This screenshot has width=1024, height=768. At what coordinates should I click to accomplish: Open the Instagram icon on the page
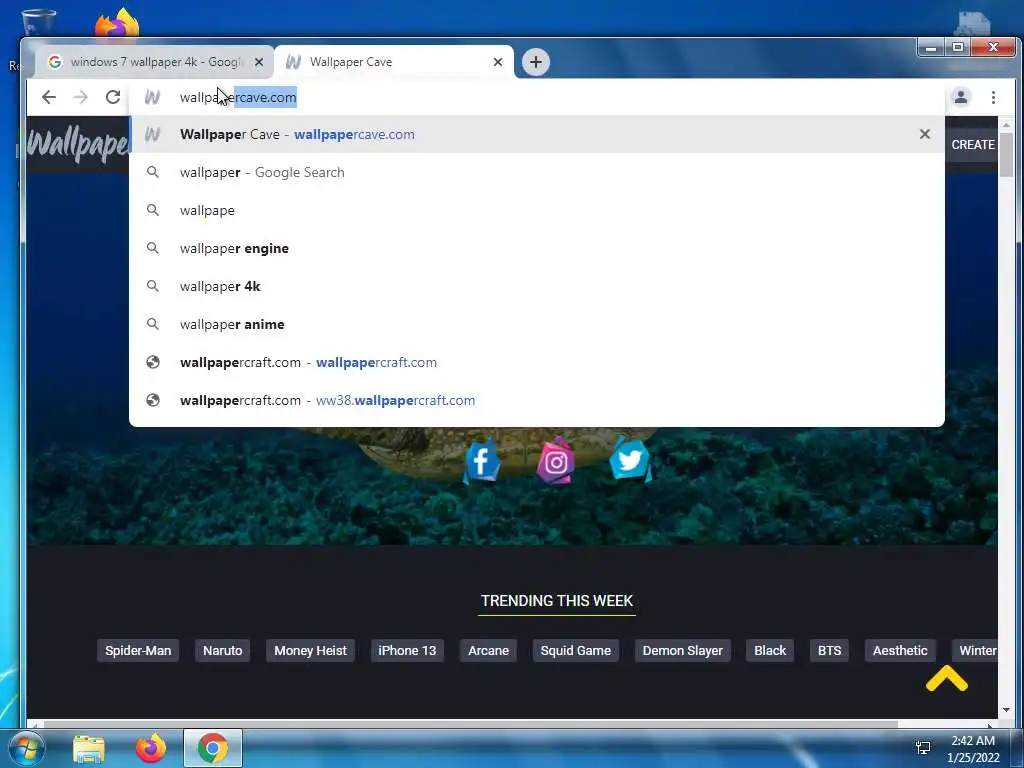[x=556, y=461]
